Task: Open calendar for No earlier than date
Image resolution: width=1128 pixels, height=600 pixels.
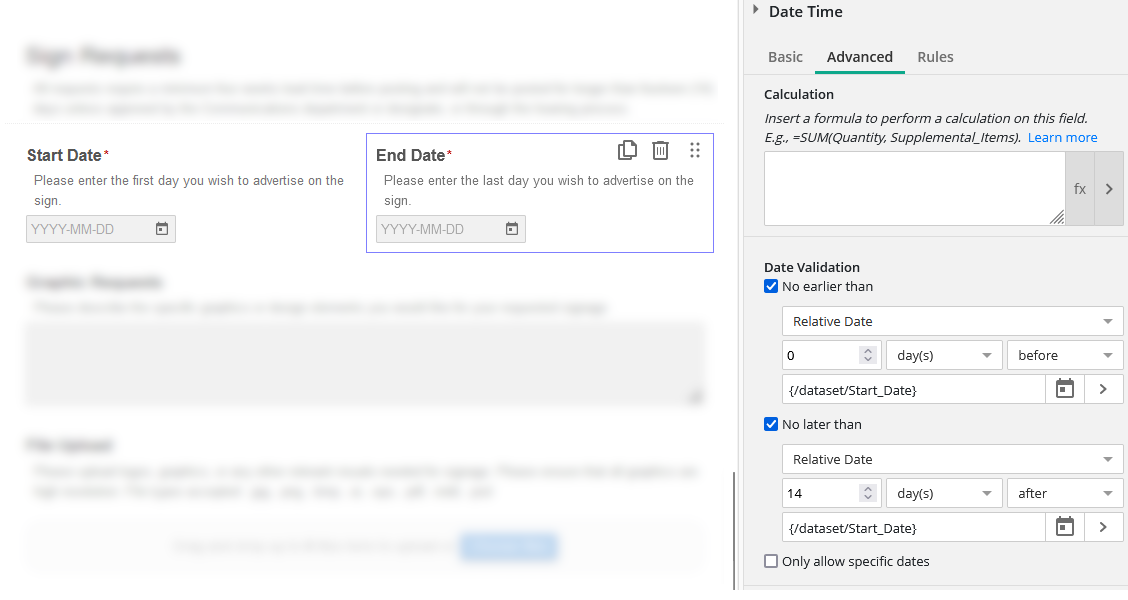Action: (x=1065, y=389)
